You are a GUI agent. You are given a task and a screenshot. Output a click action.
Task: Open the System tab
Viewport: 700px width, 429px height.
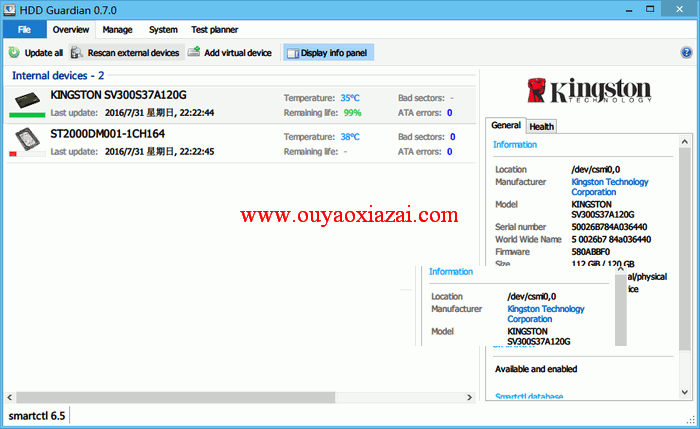(x=163, y=30)
